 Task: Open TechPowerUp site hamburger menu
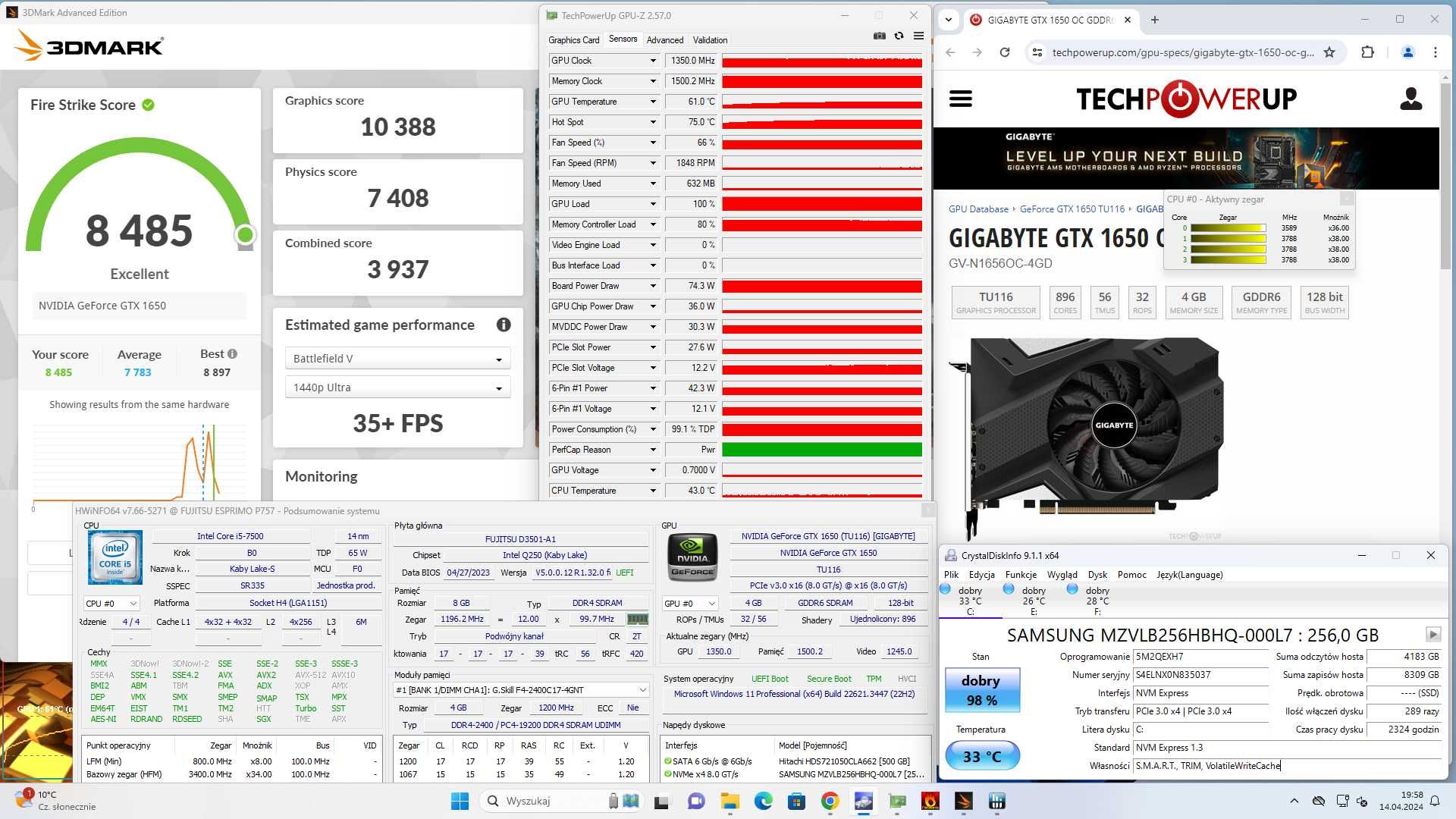(960, 99)
